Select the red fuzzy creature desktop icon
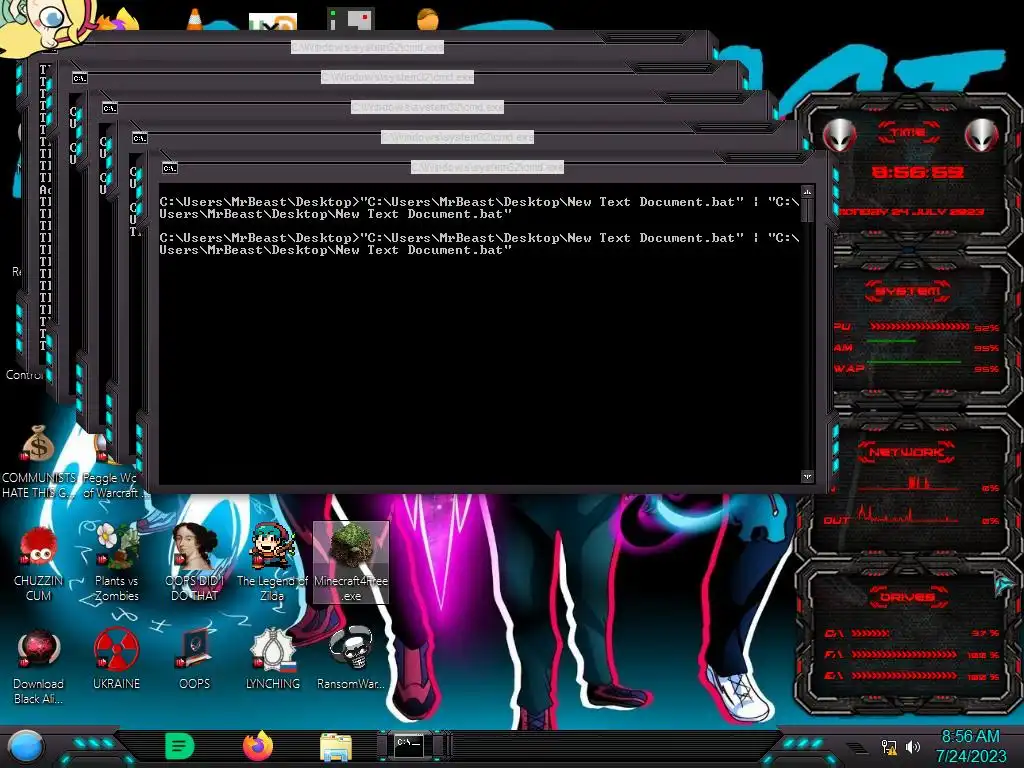Viewport: 1024px width, 768px height. point(38,562)
